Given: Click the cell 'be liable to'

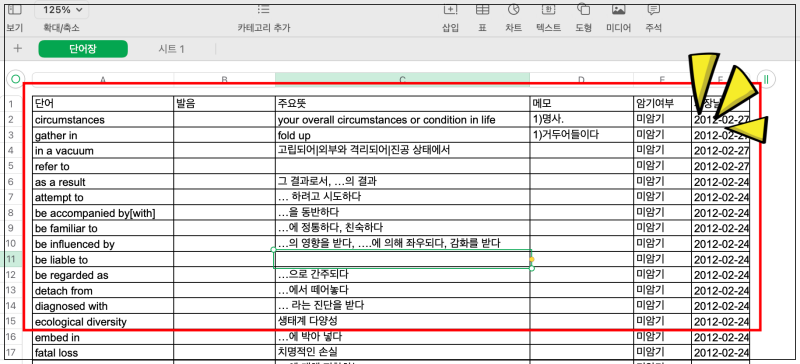Looking at the screenshot, I should (x=103, y=259).
